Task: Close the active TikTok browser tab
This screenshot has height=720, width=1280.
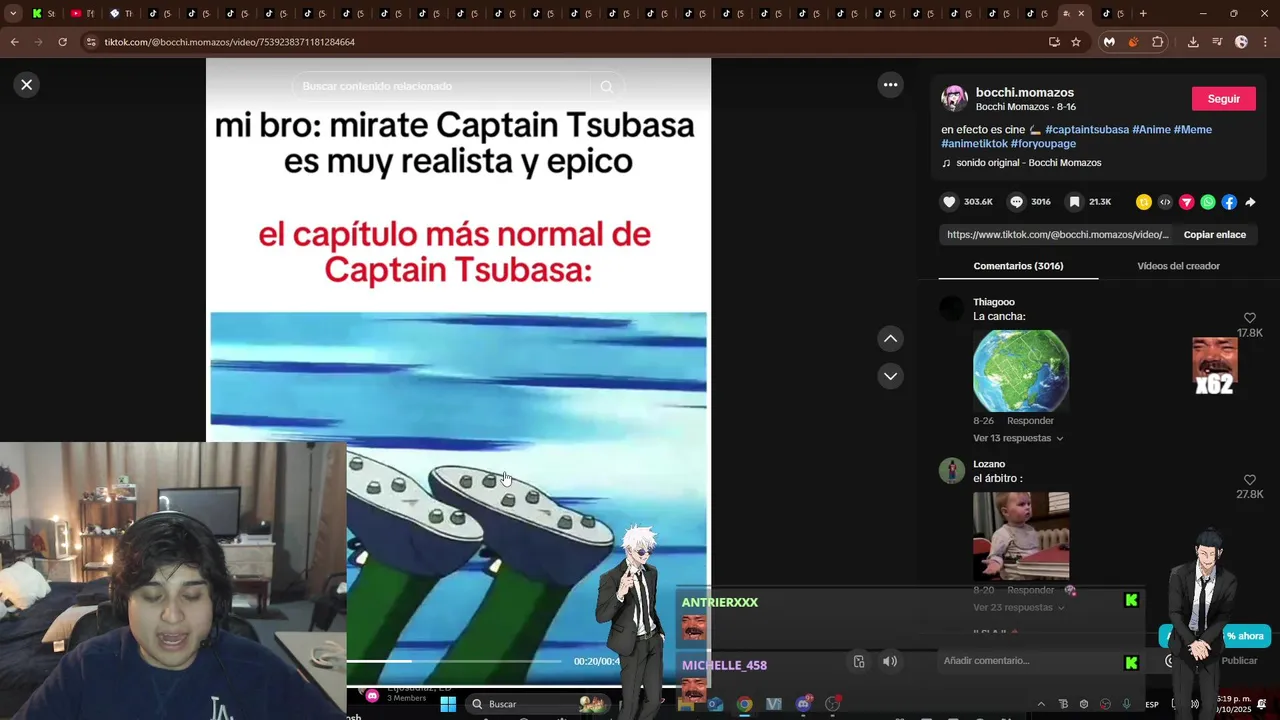Action: pyautogui.click(x=1080, y=14)
